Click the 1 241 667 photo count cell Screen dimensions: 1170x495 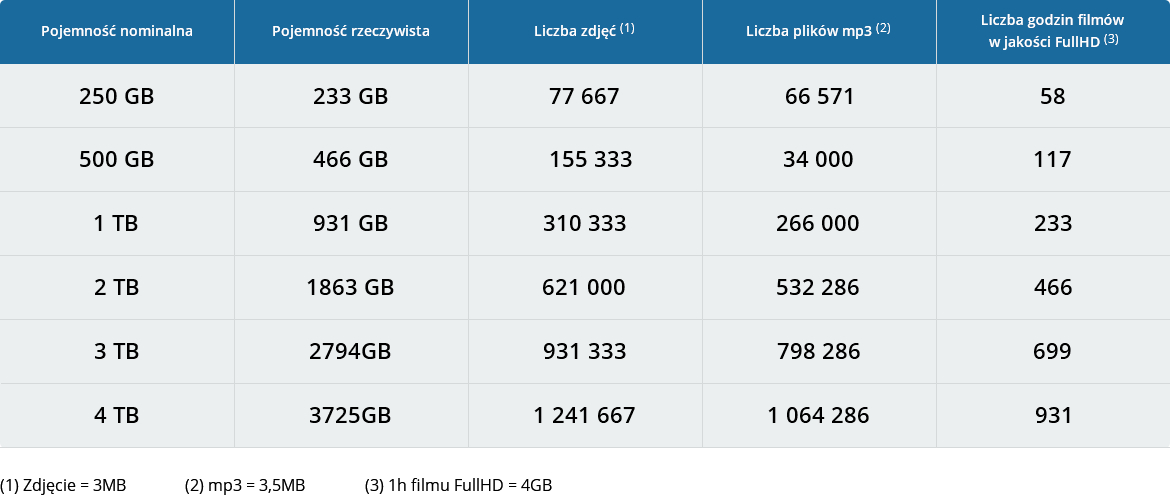(x=585, y=416)
